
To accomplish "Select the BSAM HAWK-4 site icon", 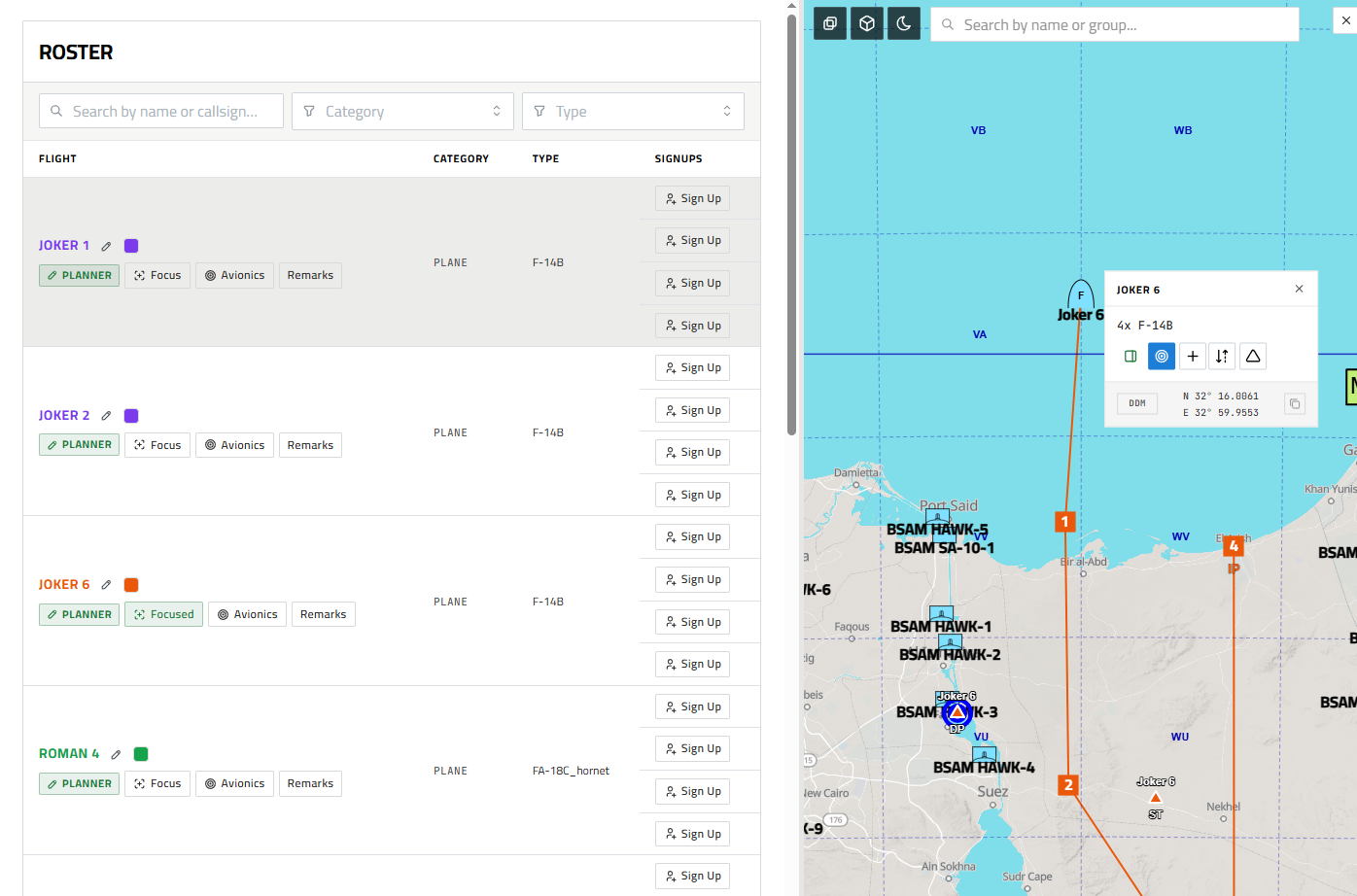I will pos(984,754).
